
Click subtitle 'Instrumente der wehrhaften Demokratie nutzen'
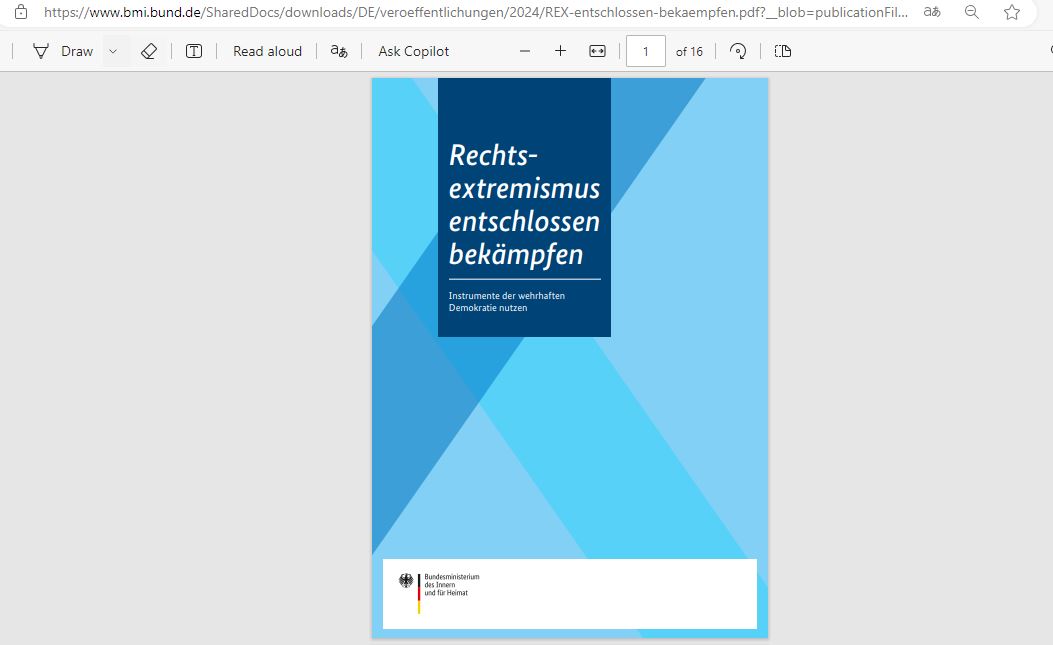coord(506,302)
